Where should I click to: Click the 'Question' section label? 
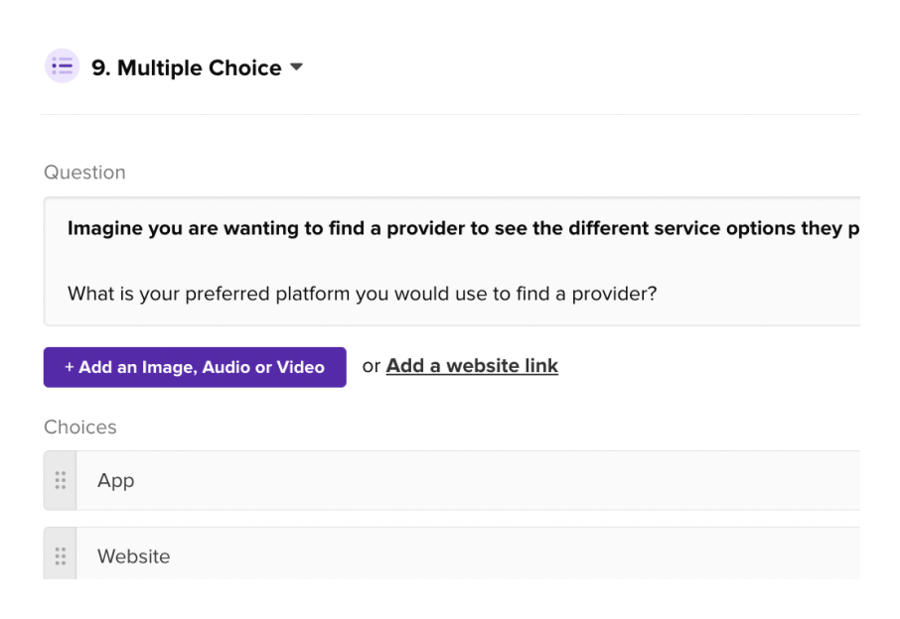(85, 172)
